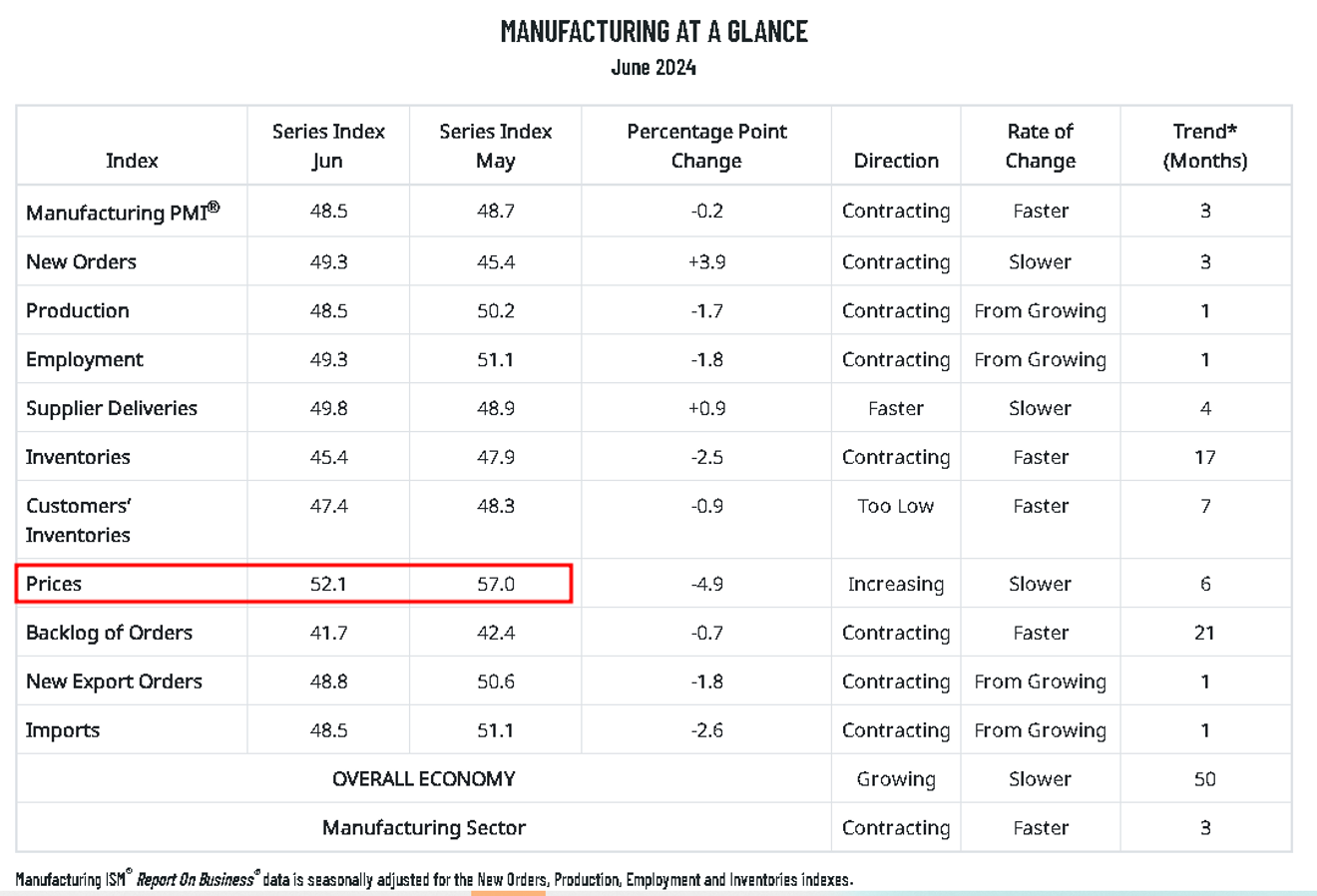Click the Manufacturing PMI row label
The height and width of the screenshot is (896, 1317).
coord(122,212)
